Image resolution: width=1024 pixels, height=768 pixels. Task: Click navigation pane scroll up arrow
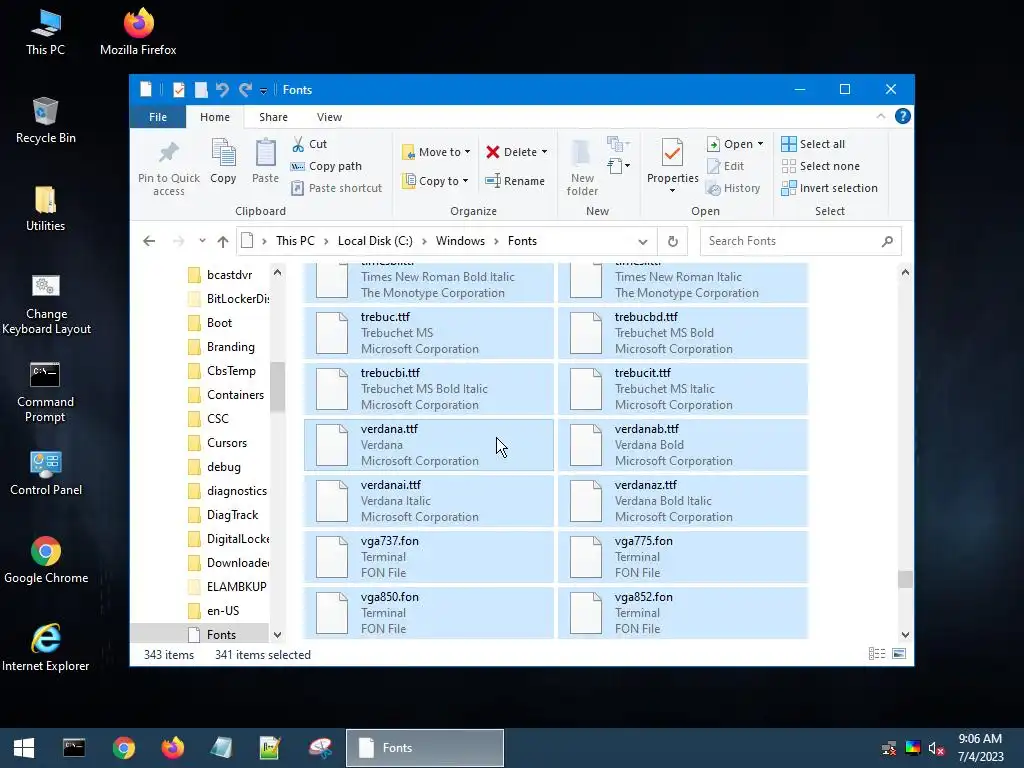[x=278, y=272]
